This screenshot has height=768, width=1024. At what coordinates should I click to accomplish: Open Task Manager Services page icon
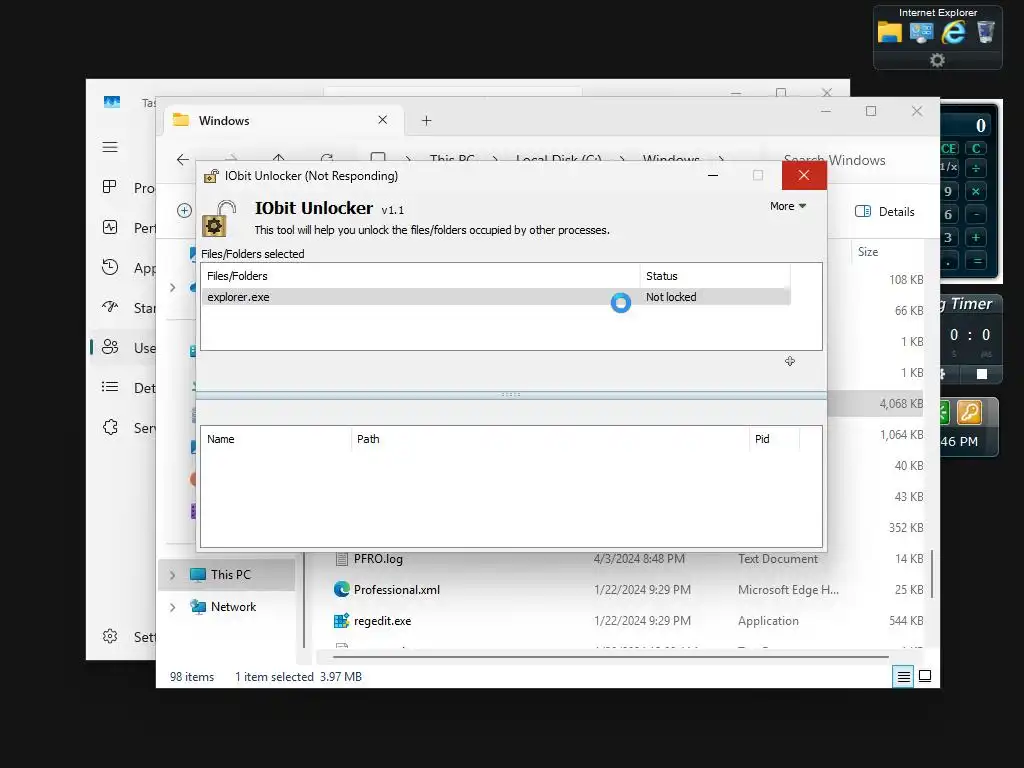[x=110, y=427]
